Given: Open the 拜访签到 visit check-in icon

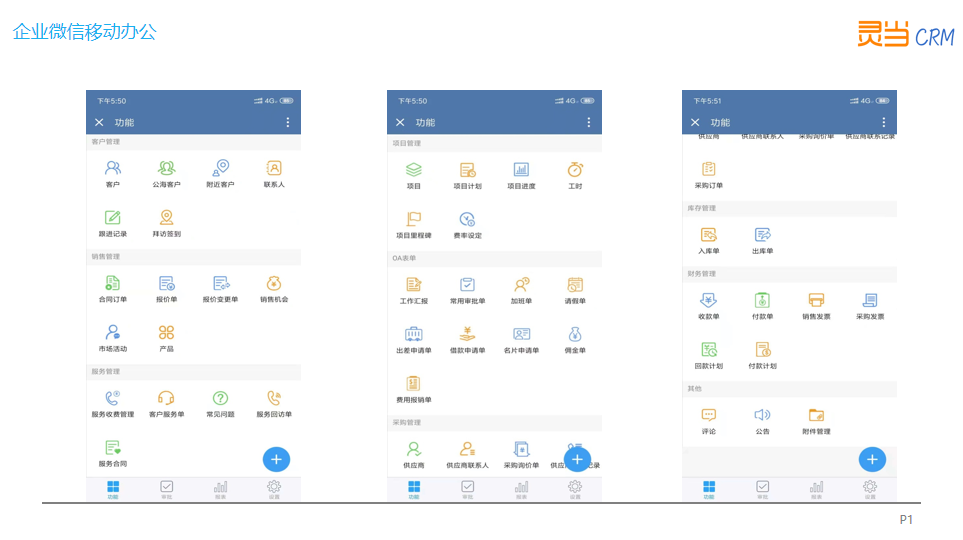Looking at the screenshot, I should pos(166,217).
